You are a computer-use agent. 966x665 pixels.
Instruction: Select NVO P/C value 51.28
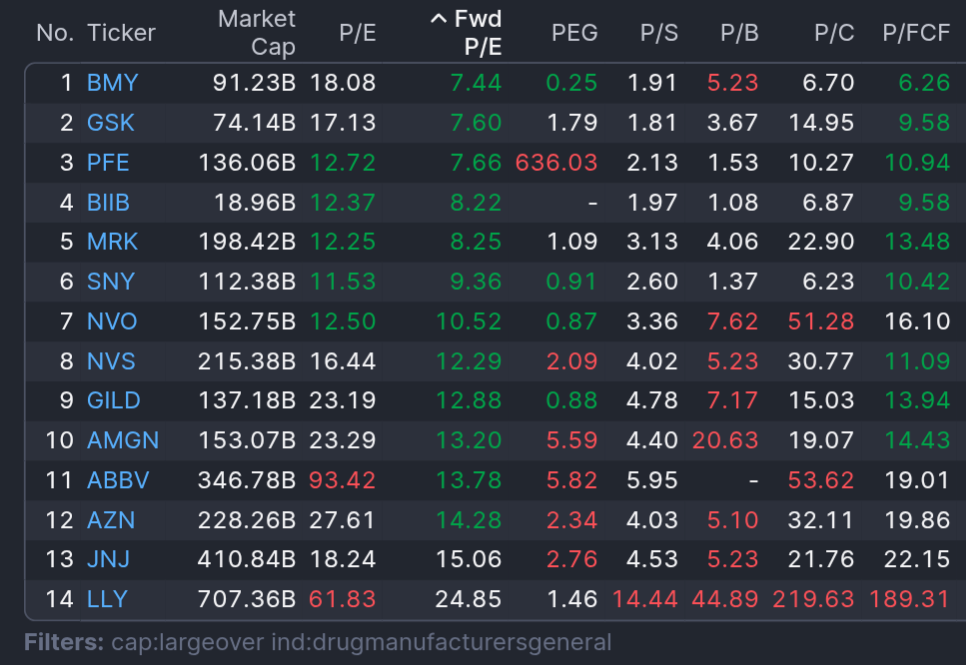821,322
